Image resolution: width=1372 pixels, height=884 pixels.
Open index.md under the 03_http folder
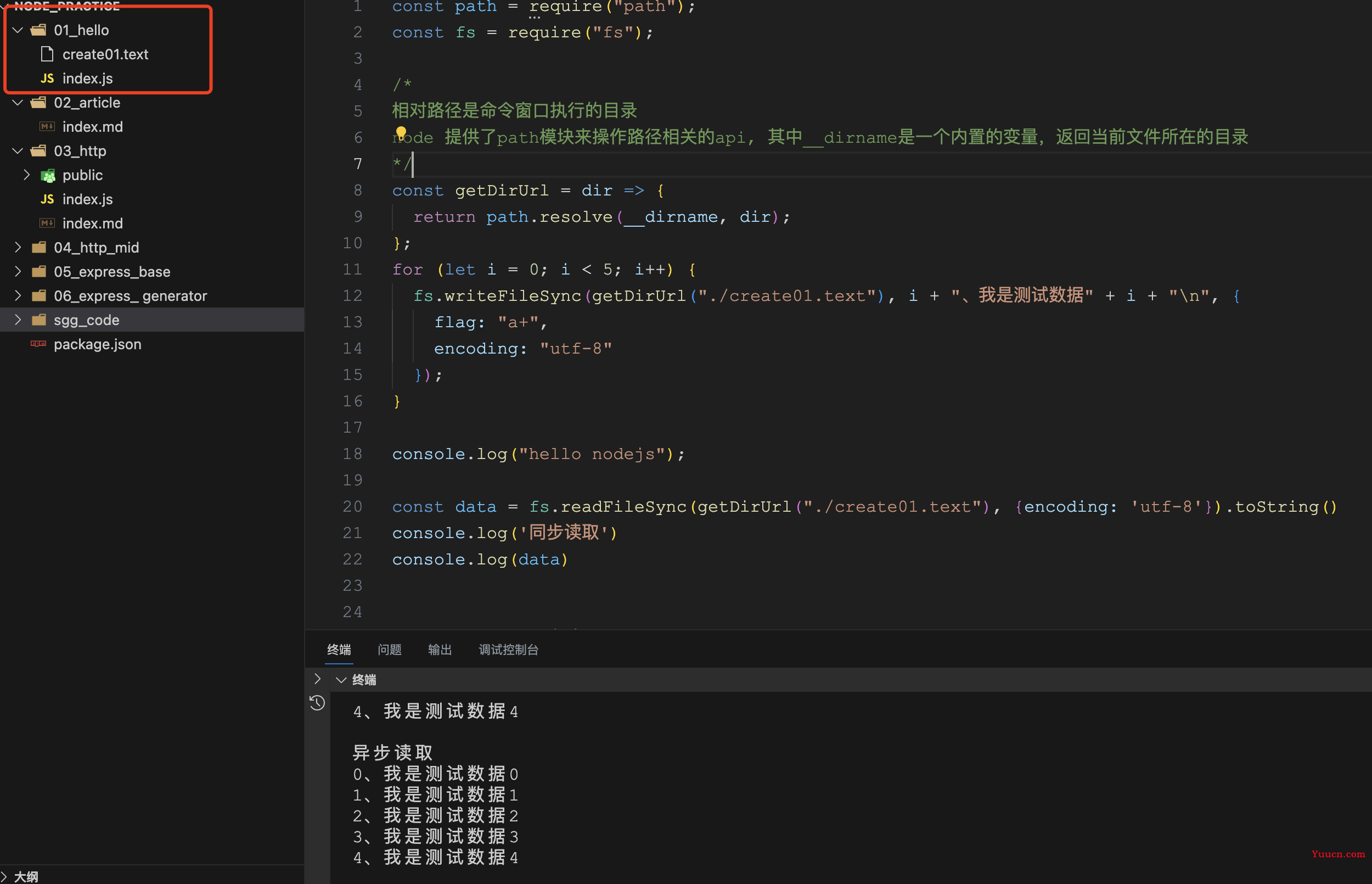92,223
